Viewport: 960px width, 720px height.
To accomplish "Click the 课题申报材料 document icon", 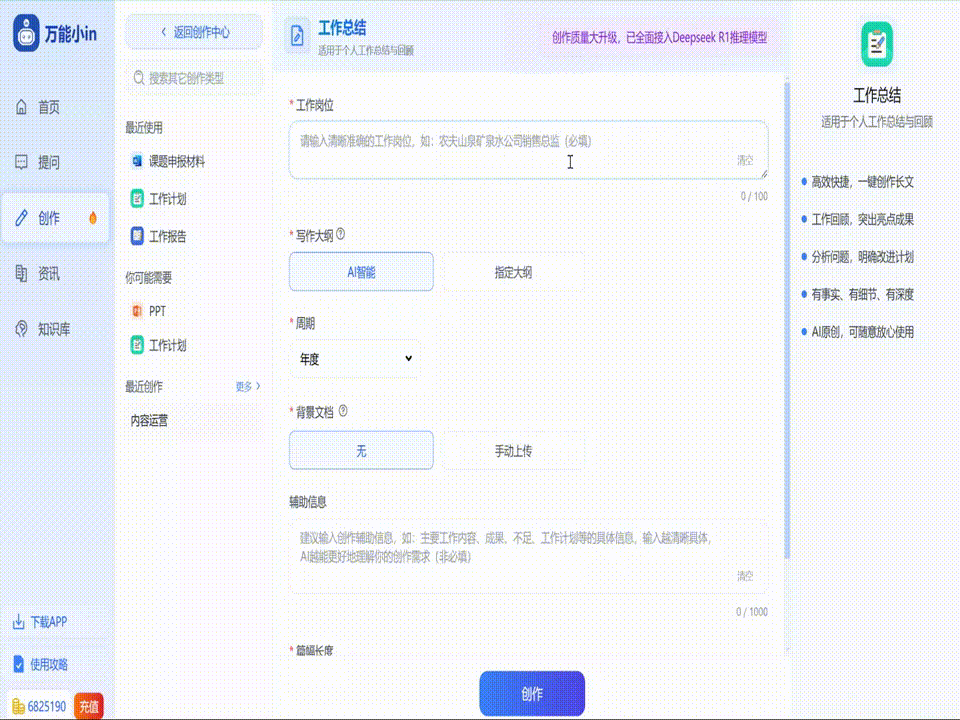I will (137, 161).
